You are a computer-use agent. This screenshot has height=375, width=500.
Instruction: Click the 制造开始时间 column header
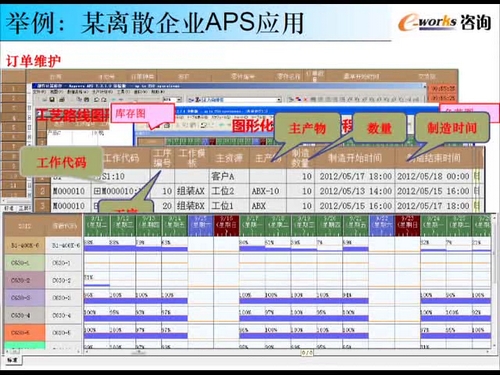[355, 158]
